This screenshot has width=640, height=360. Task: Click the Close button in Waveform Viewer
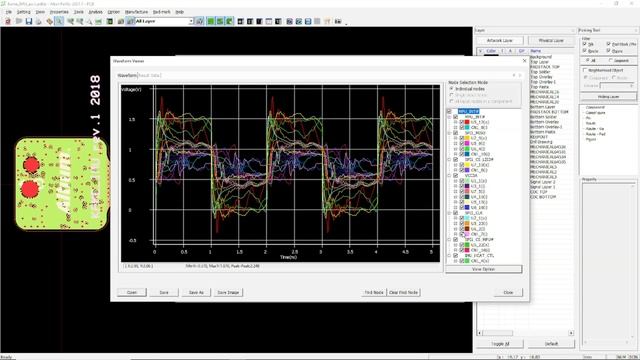pyautogui.click(x=508, y=292)
